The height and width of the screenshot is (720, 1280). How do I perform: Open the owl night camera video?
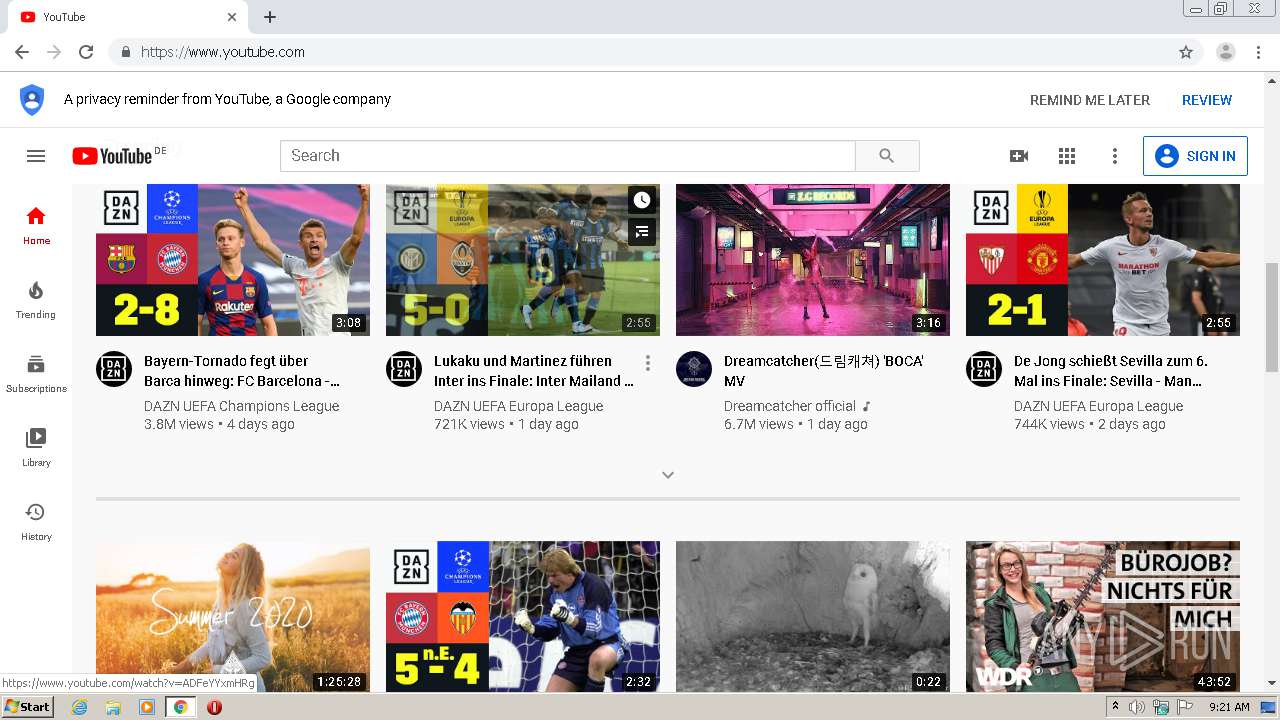coord(813,616)
